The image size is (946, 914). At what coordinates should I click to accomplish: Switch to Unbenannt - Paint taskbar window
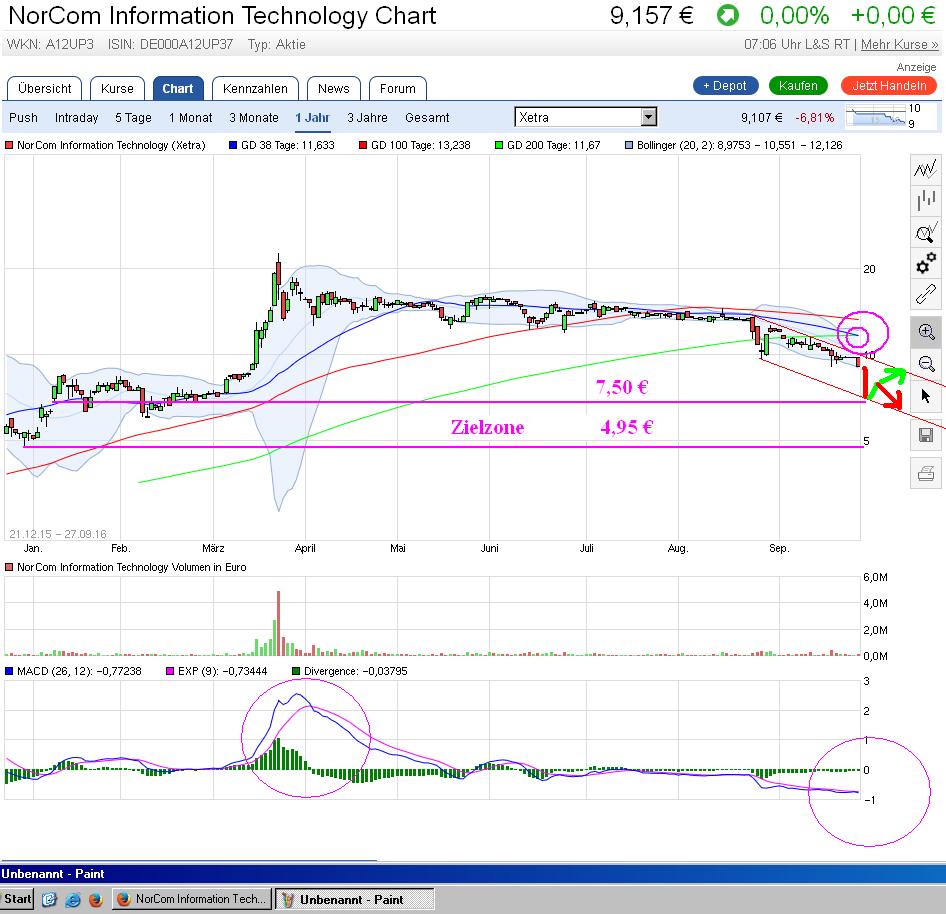click(x=355, y=899)
